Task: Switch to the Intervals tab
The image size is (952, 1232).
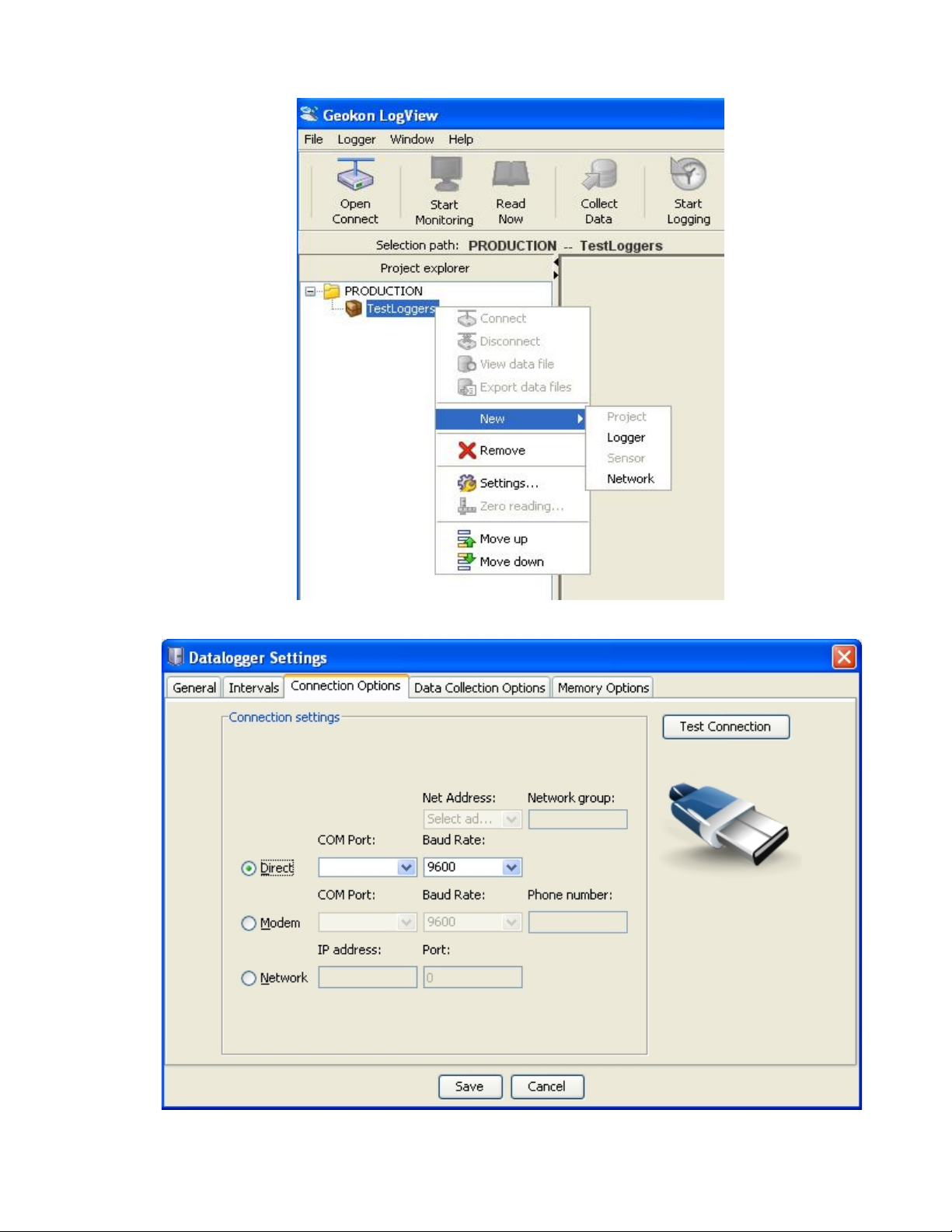Action: click(253, 688)
